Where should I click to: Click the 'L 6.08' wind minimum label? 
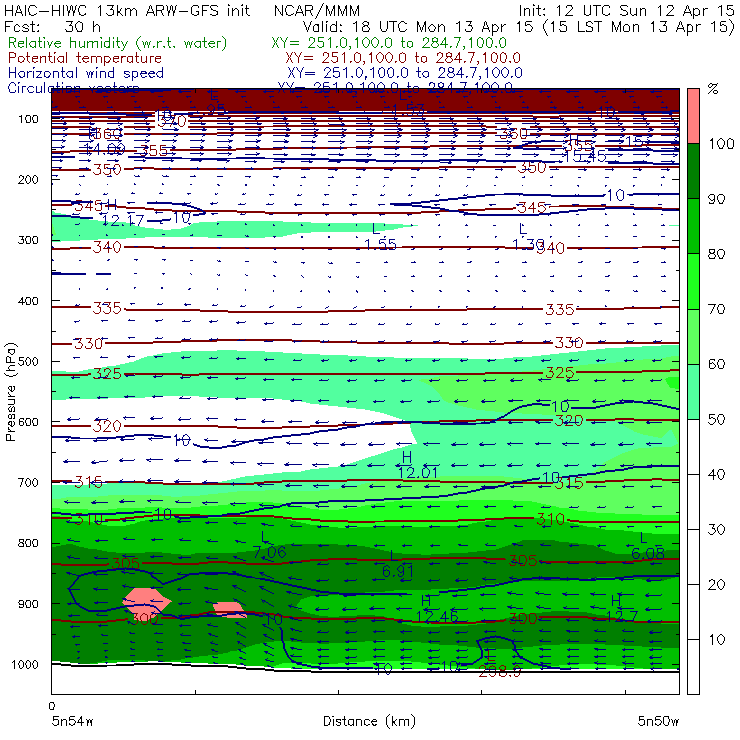(648, 546)
